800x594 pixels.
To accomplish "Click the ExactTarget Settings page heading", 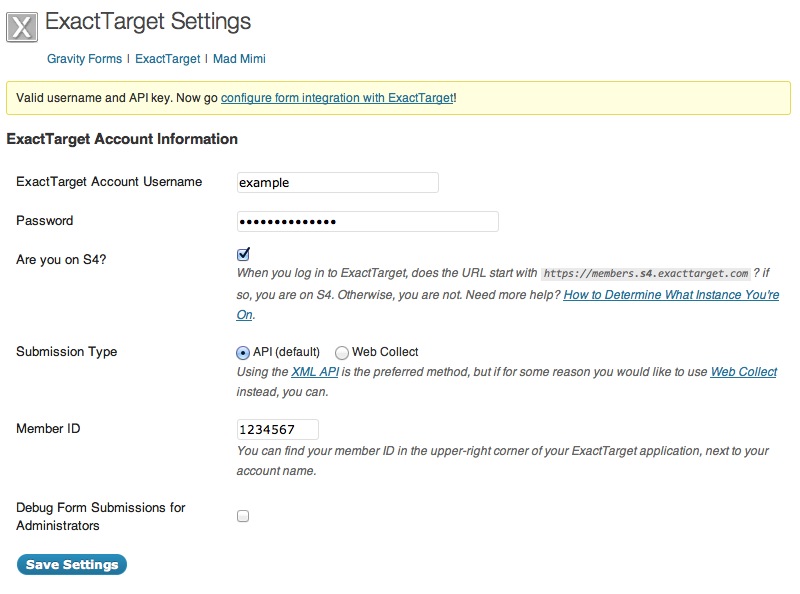I will coord(148,21).
